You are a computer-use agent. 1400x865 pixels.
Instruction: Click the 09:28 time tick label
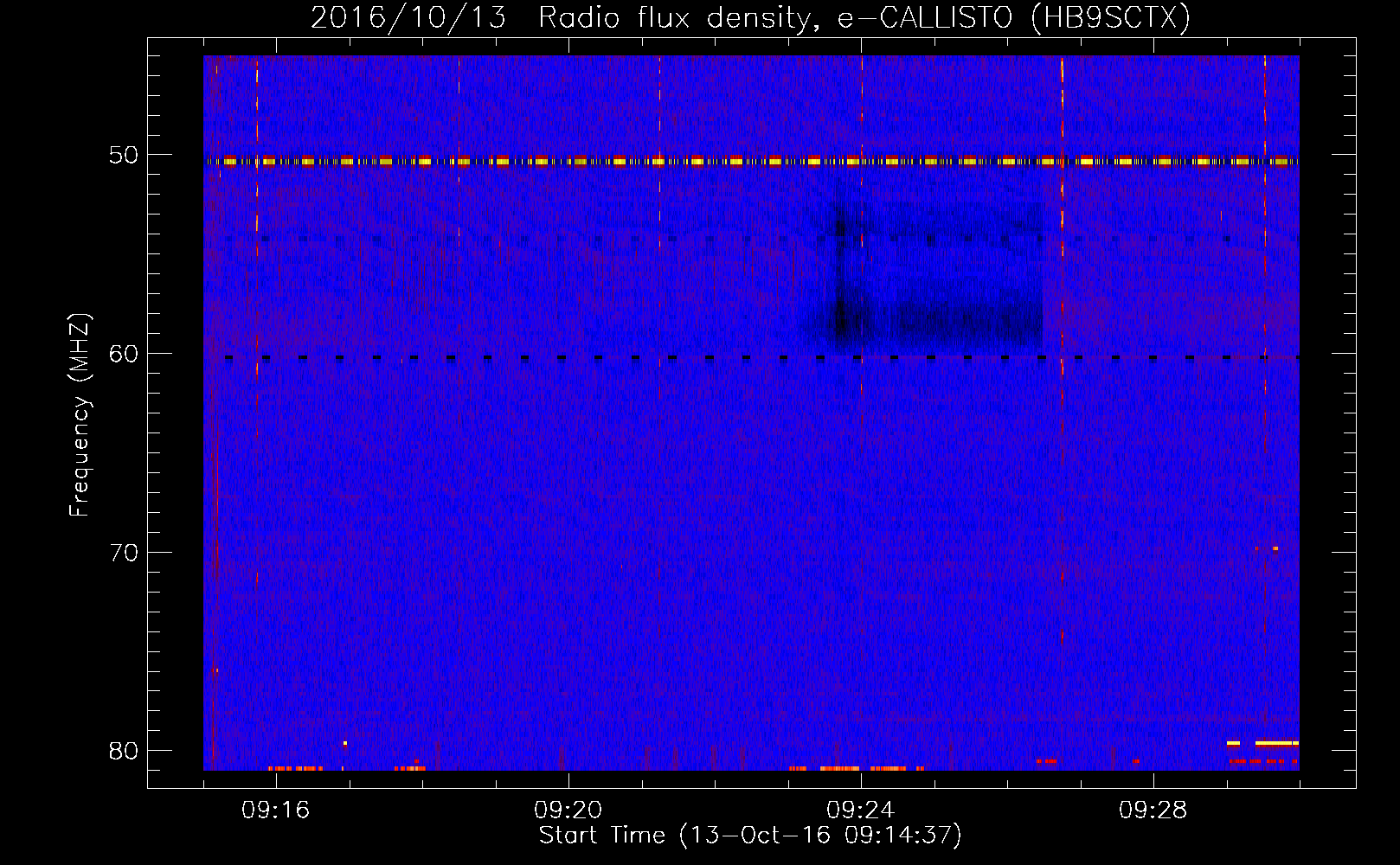click(1153, 811)
